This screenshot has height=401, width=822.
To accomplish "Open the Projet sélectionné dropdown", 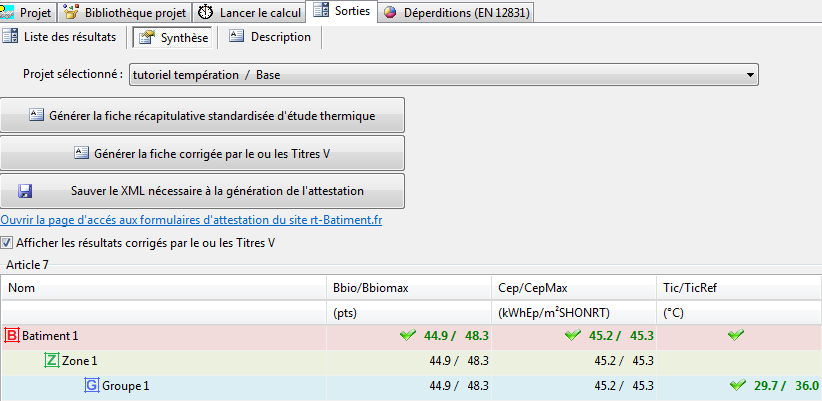I will click(444, 75).
